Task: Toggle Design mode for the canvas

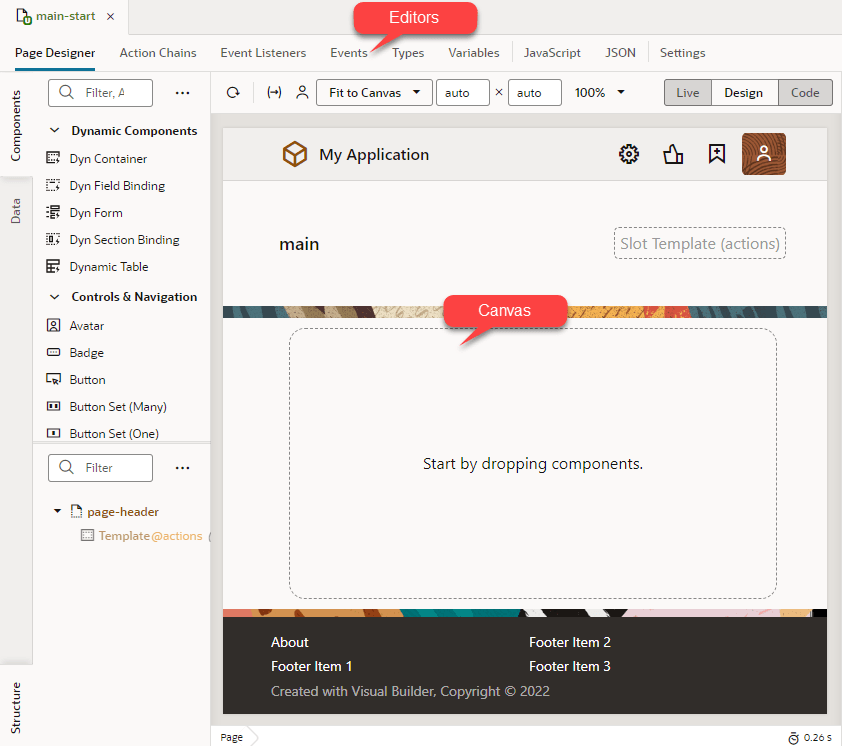Action: tap(744, 92)
